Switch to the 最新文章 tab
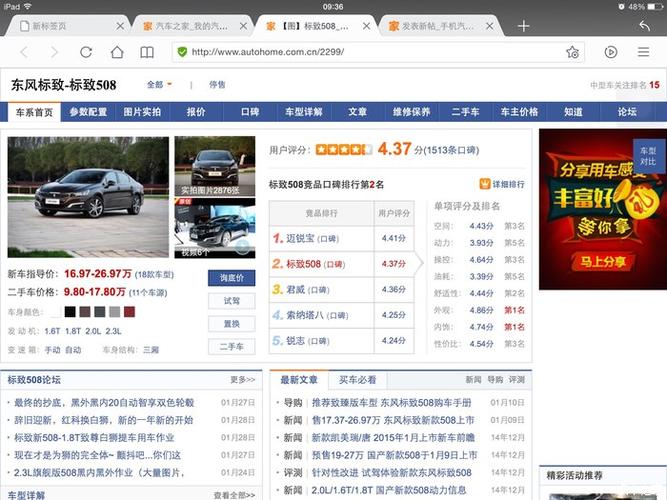Image resolution: width=667 pixels, height=500 pixels. [299, 380]
